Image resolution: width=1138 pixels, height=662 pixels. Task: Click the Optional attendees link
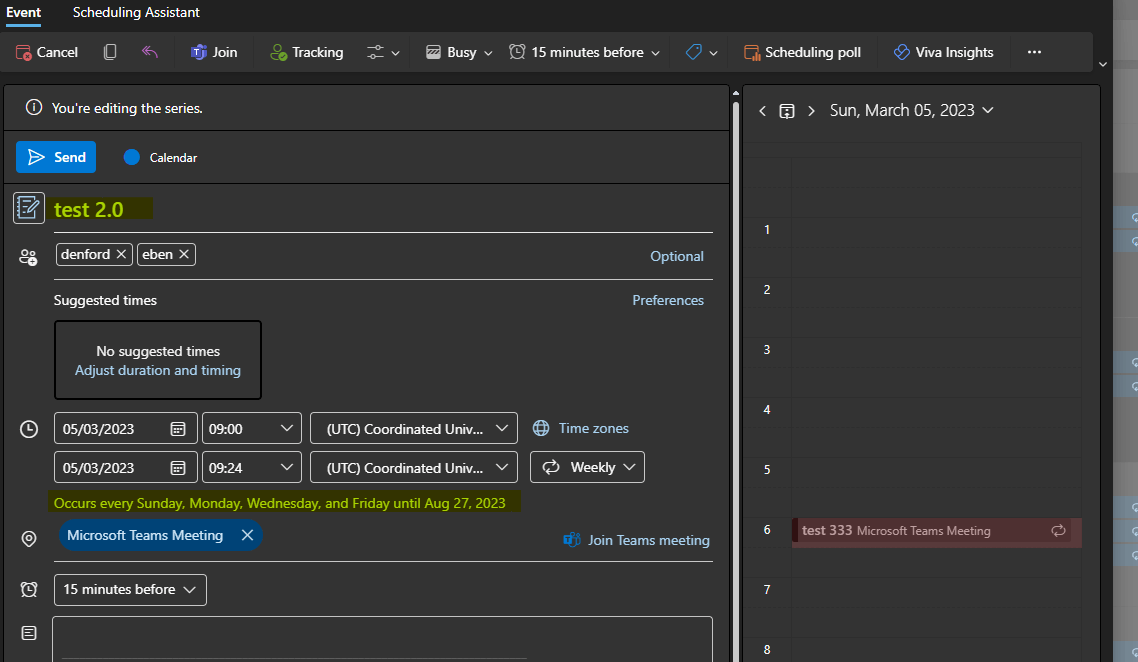click(x=676, y=256)
